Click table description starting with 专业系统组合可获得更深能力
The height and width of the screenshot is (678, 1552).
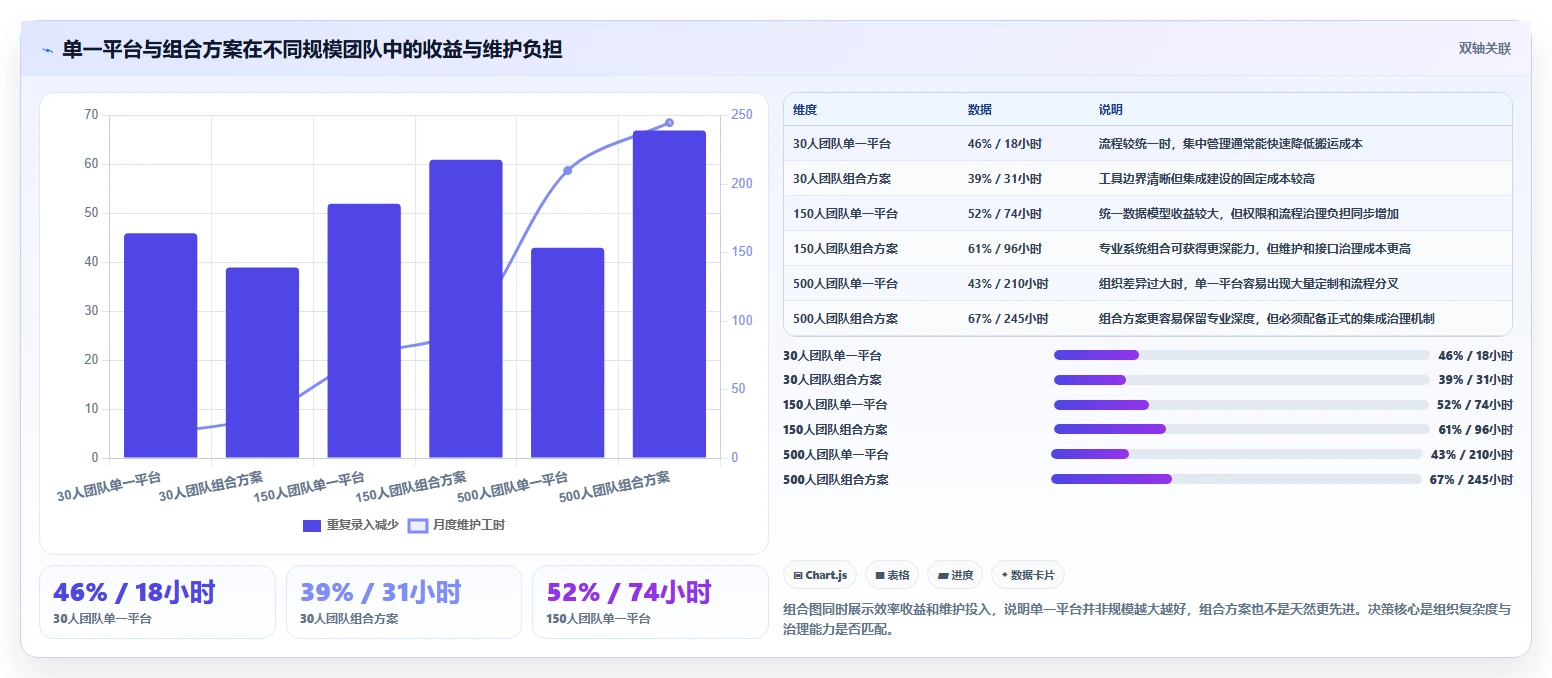click(1255, 249)
